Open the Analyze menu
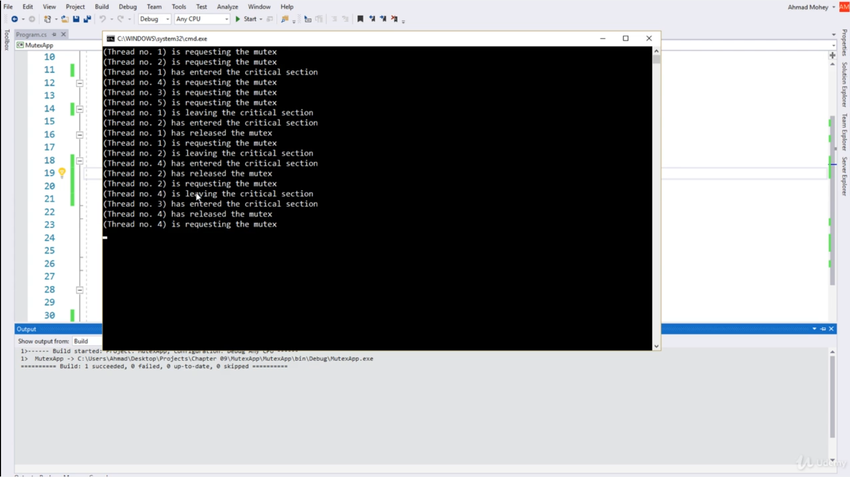The image size is (850, 477). [x=228, y=7]
